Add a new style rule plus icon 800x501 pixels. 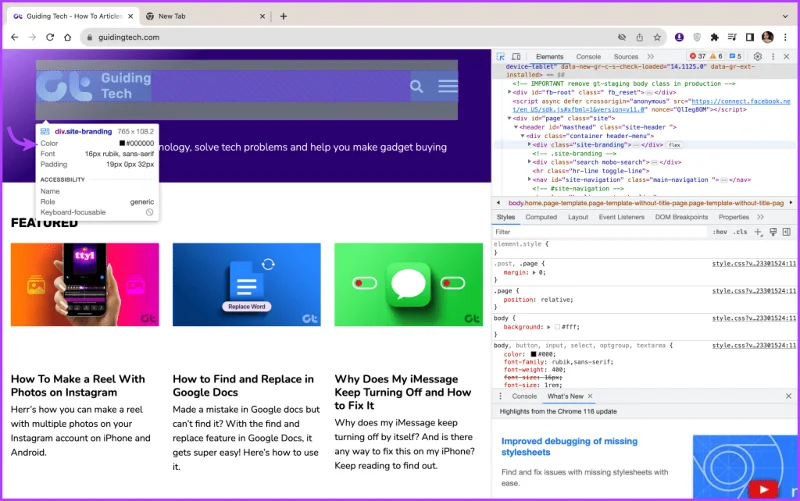(x=758, y=232)
